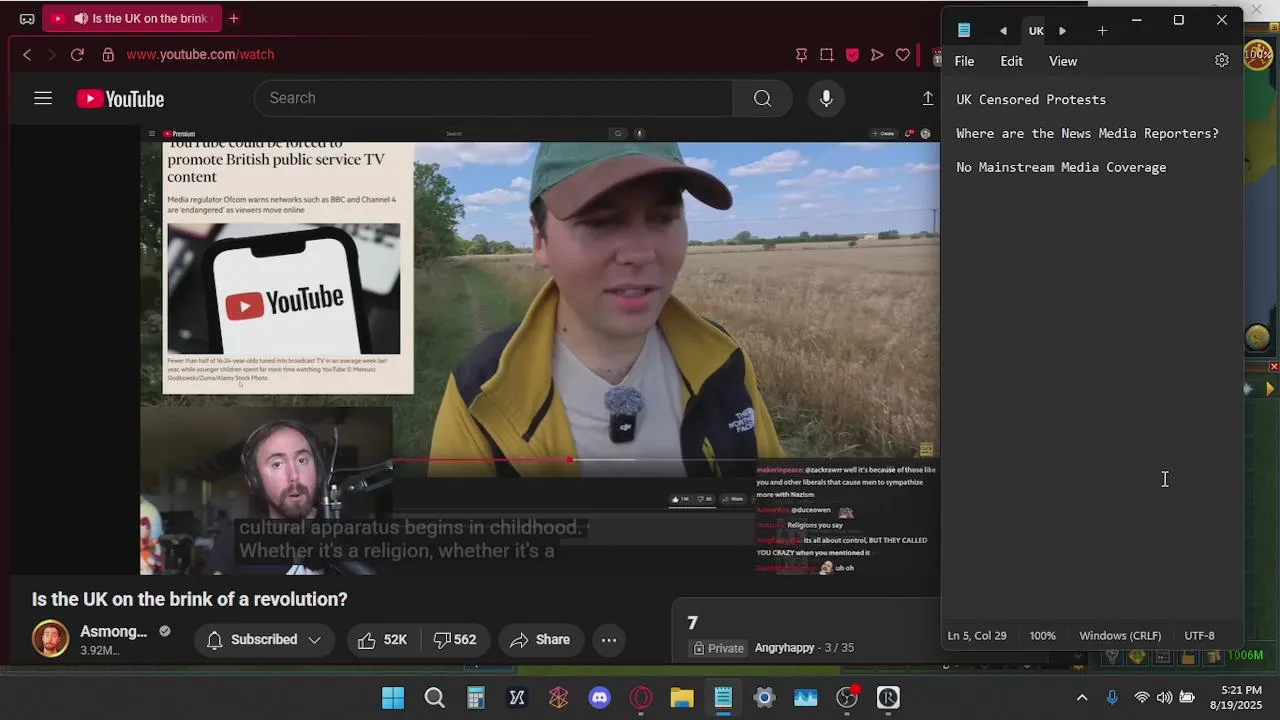Open more actions three-dot button

pyautogui.click(x=608, y=640)
